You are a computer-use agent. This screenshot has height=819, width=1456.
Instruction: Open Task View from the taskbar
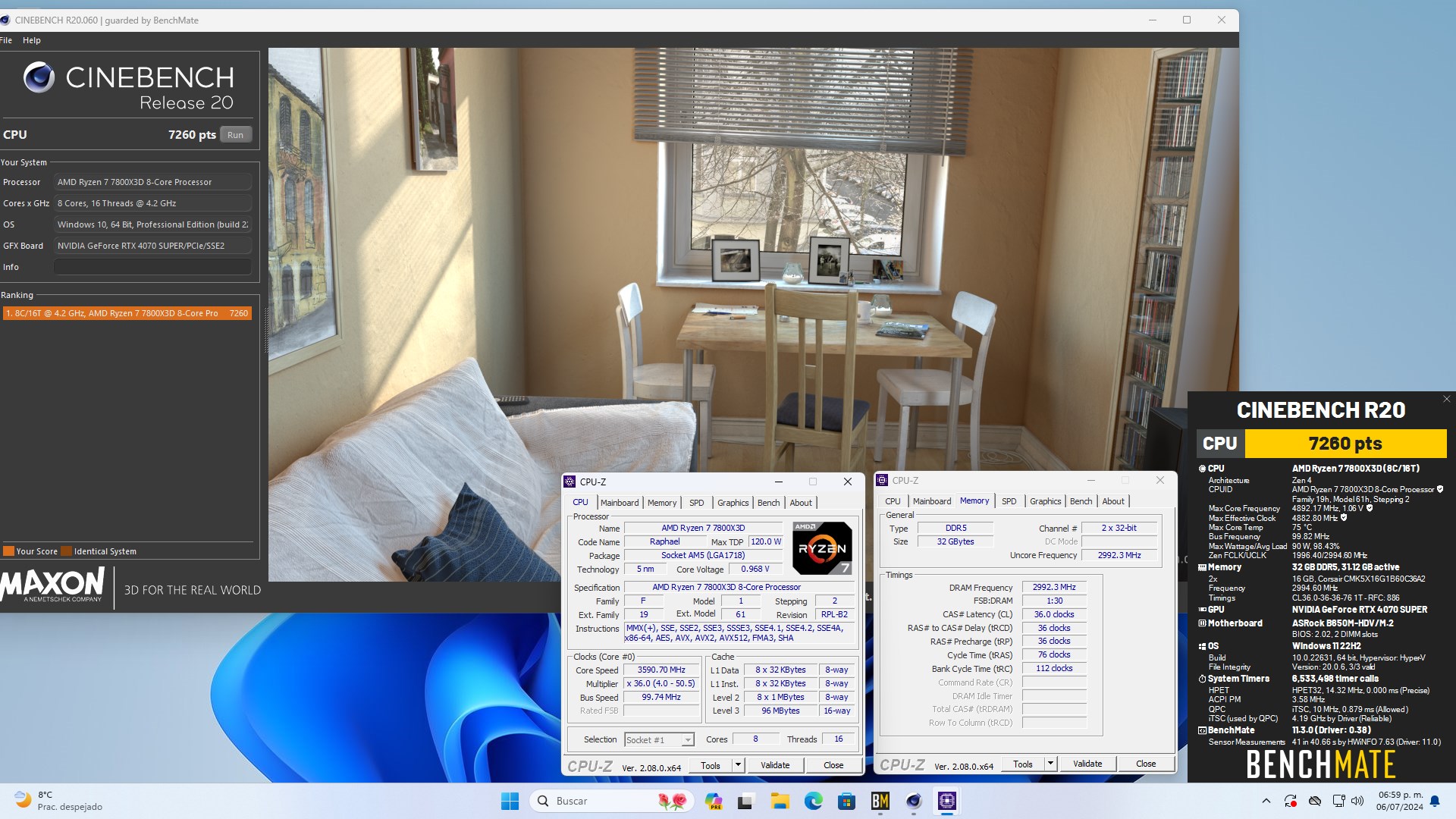tap(745, 801)
